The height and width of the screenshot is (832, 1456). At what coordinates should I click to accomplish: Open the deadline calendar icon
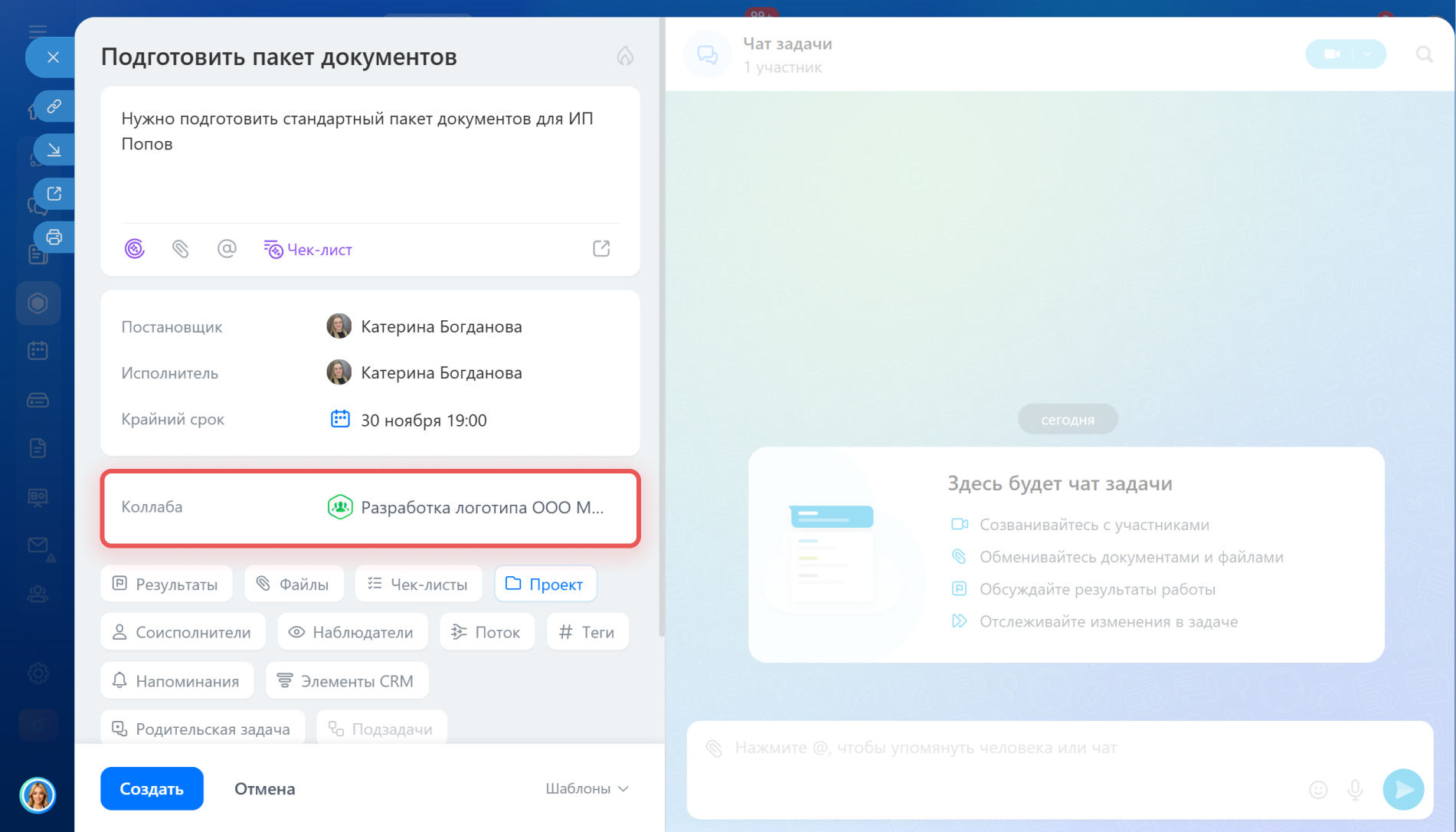(340, 419)
